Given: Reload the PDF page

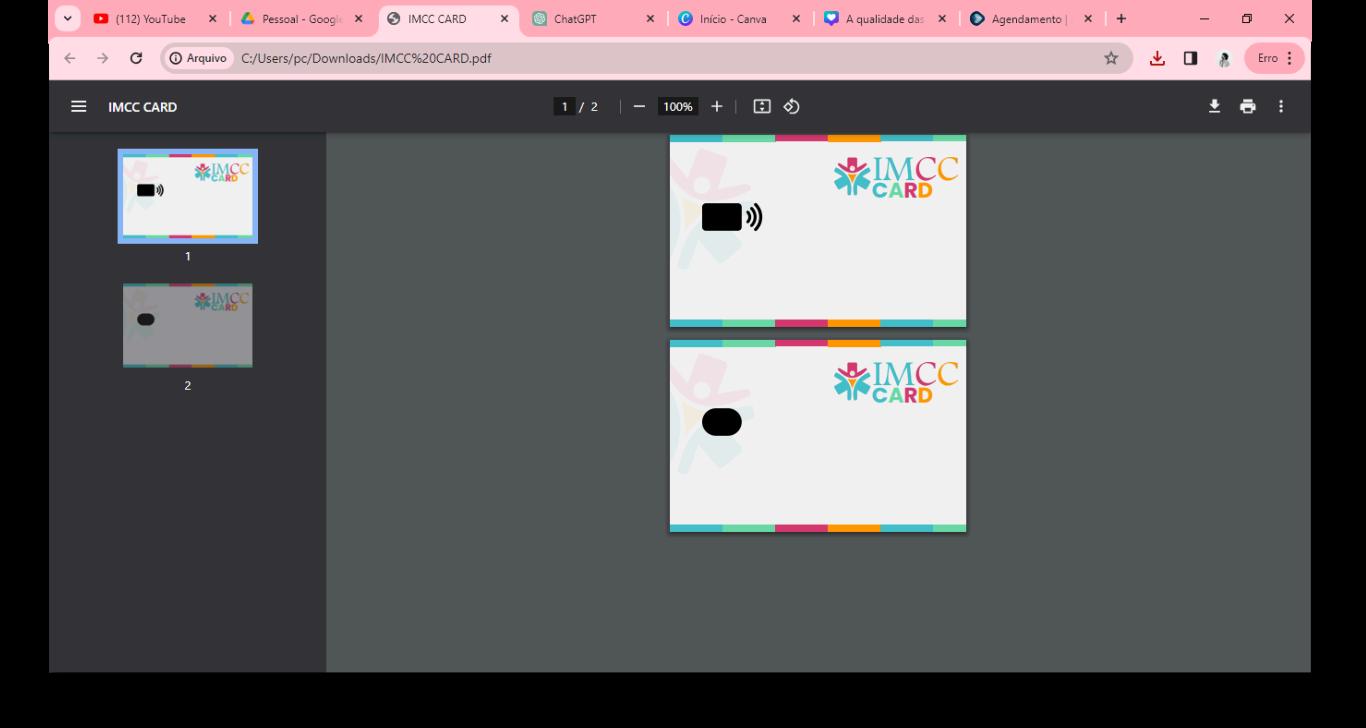Looking at the screenshot, I should (136, 58).
